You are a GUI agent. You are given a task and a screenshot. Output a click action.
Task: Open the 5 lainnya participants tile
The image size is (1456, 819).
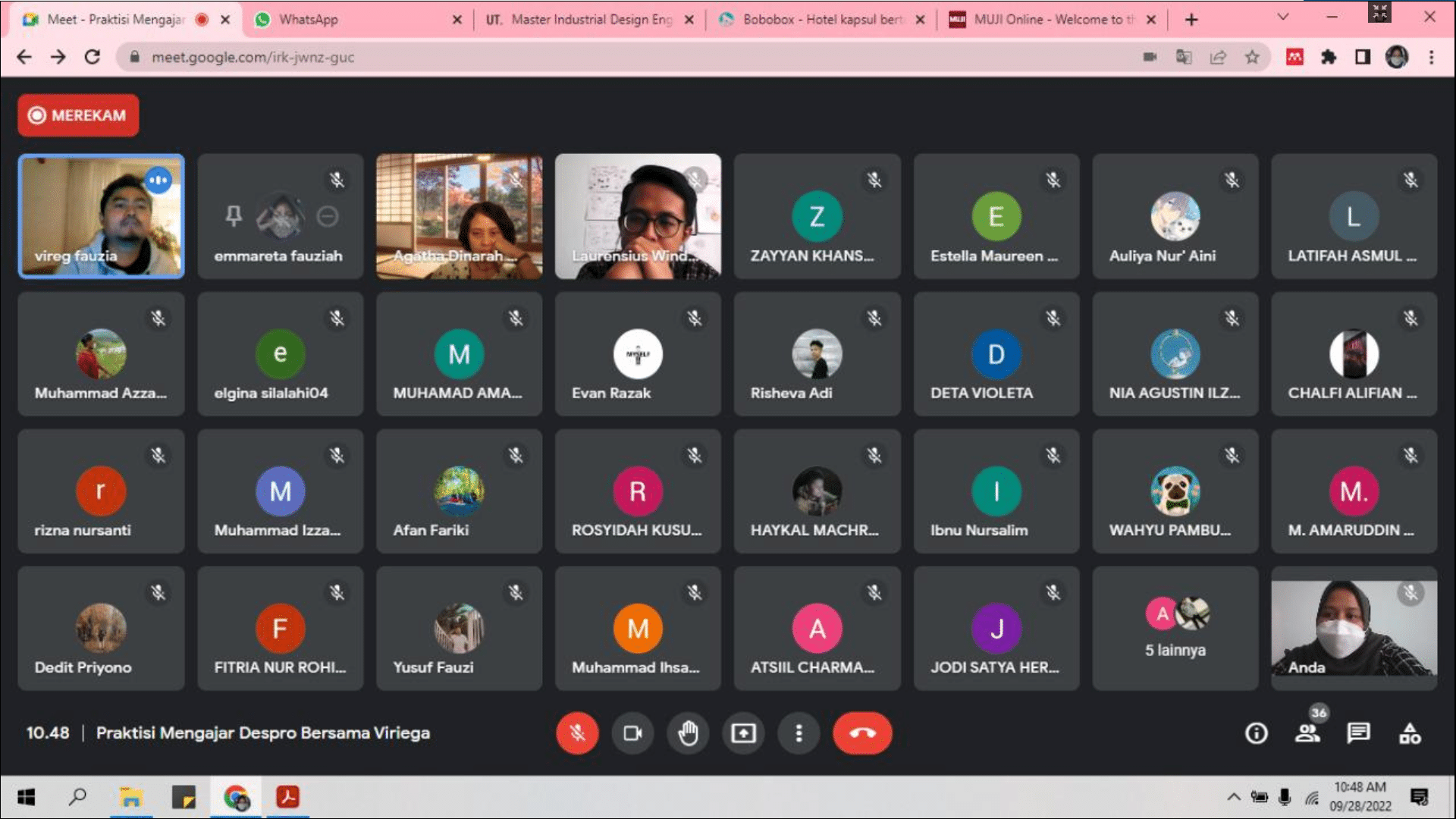(x=1175, y=628)
